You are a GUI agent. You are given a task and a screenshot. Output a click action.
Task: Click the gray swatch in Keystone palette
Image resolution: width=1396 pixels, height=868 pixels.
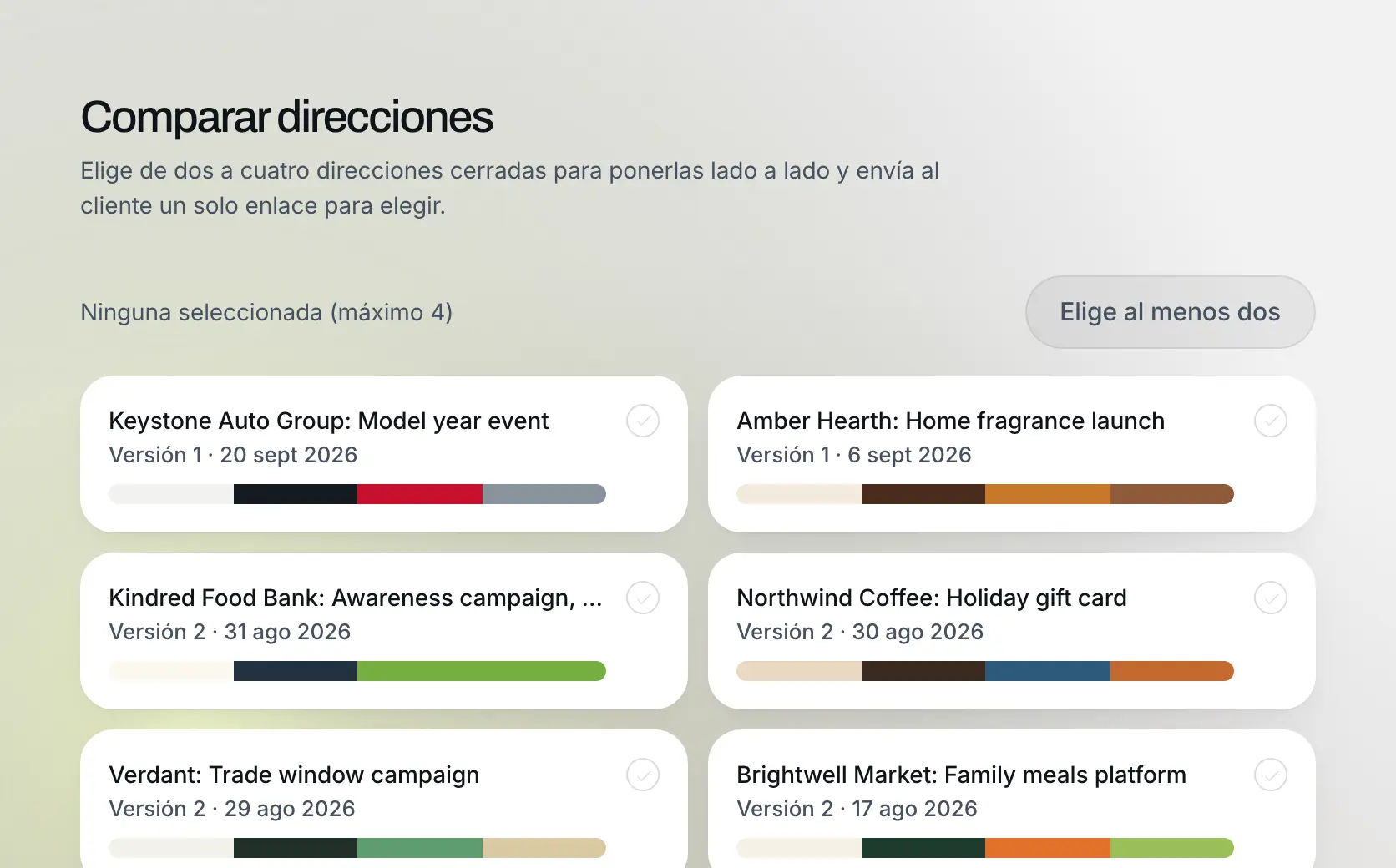click(544, 494)
